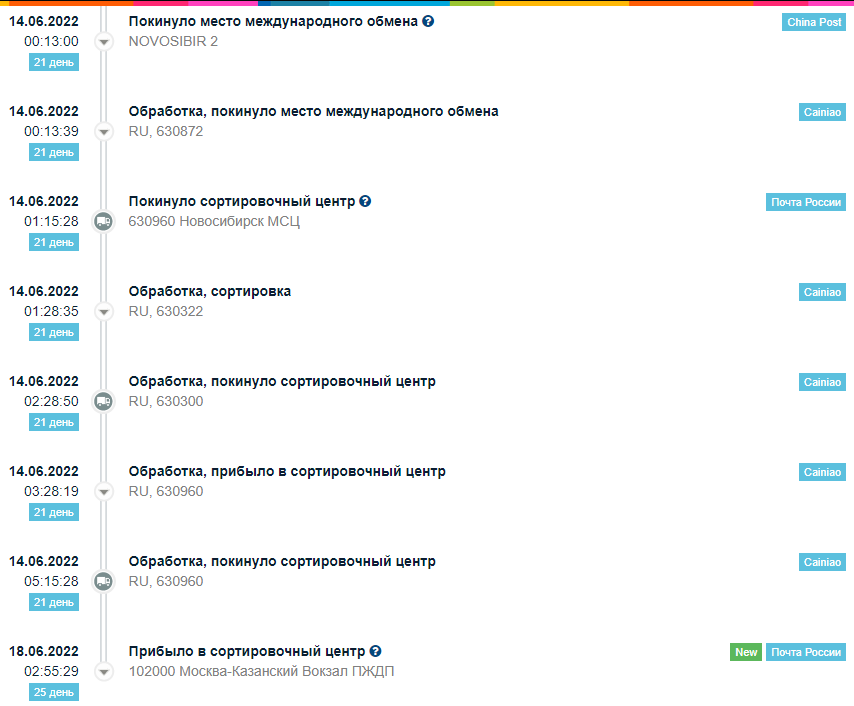Screen dimensions: 854x706
Task: Click down-arrow marker at the 00:13:39 event
Action: tap(103, 132)
